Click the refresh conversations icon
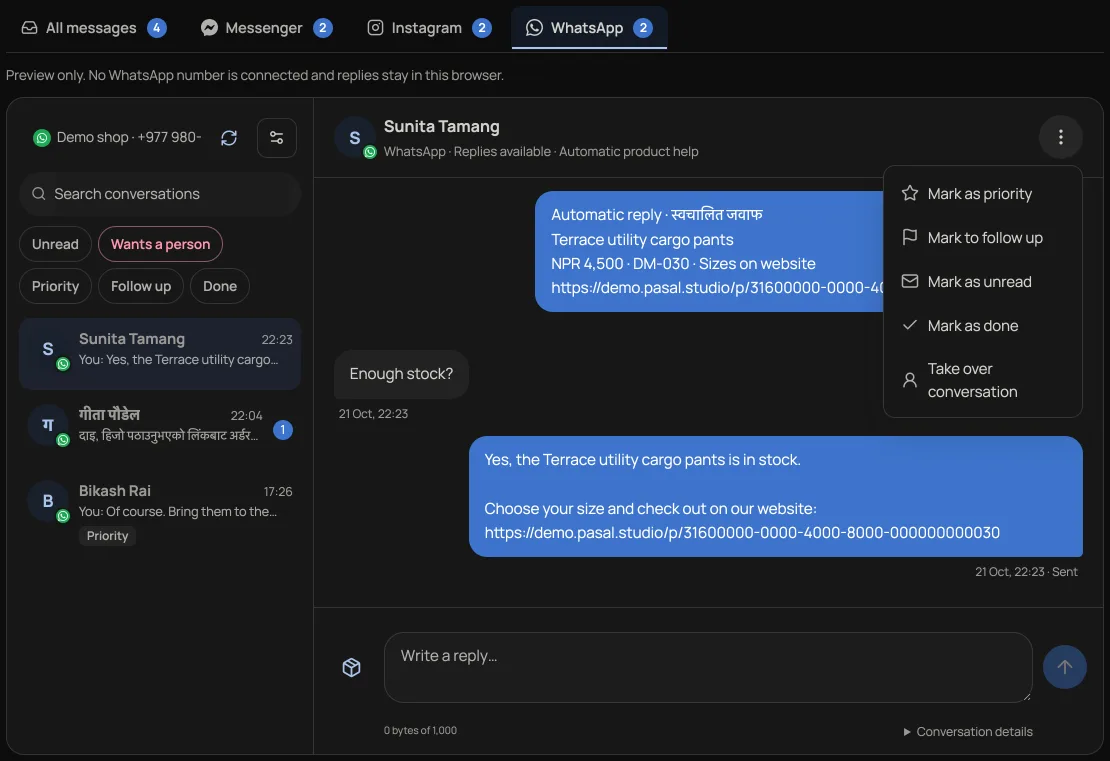The image size is (1110, 761). tap(229, 137)
